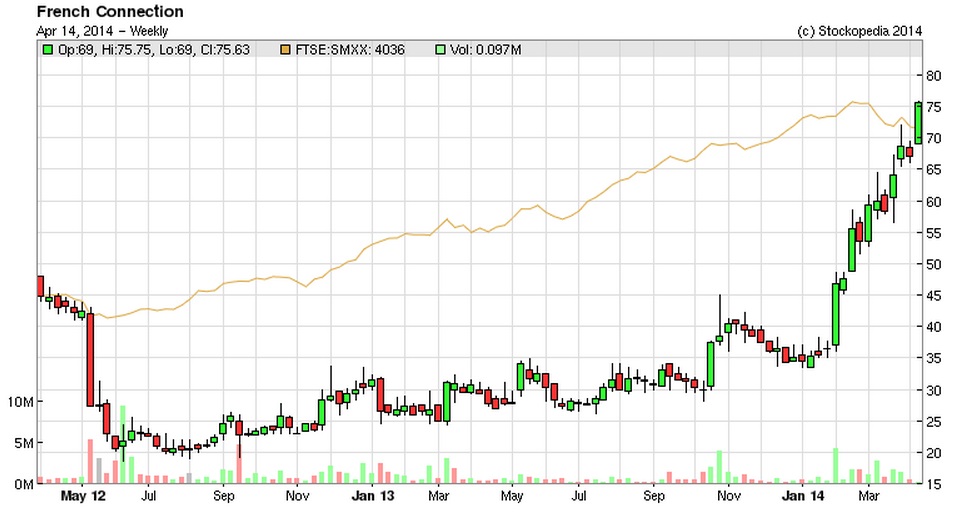The width and height of the screenshot is (959, 518).
Task: Click the '80' price axis label
Action: point(933,76)
